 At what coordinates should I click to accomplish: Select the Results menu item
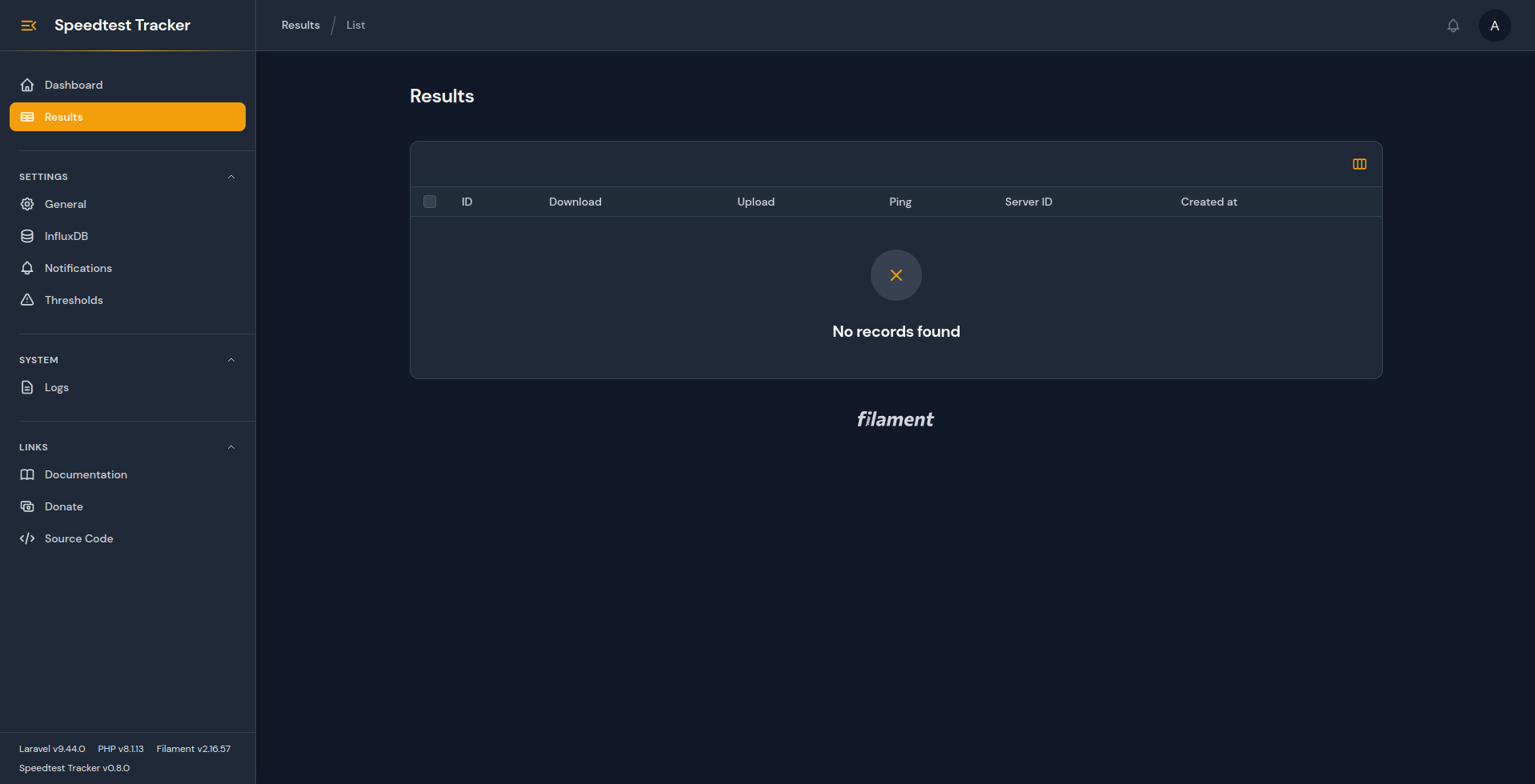click(x=127, y=117)
